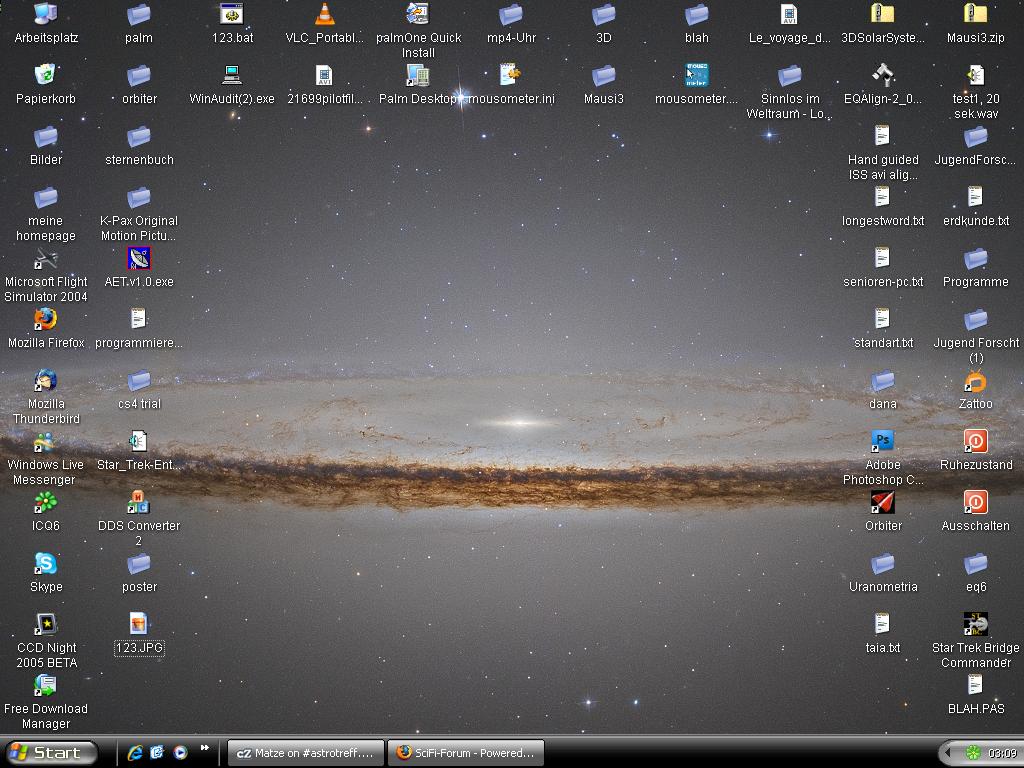Select the Skype desktop icon

coord(45,564)
